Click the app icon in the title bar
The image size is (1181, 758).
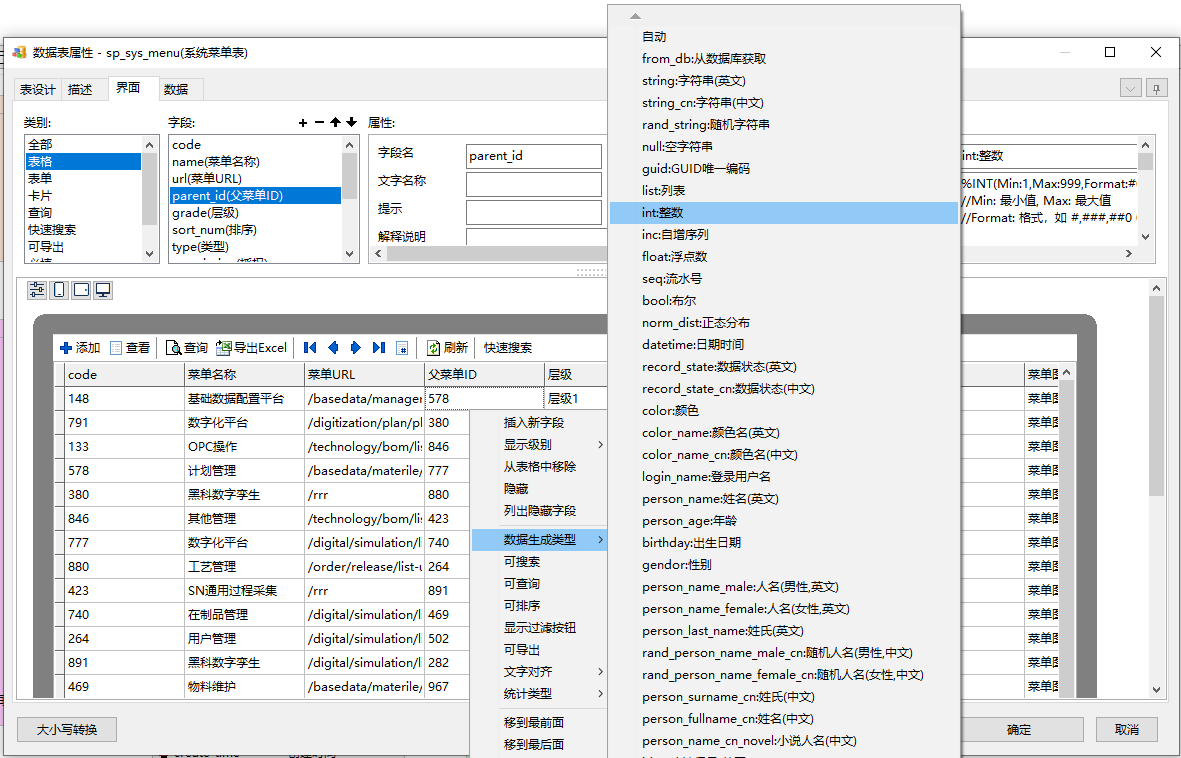pos(20,52)
